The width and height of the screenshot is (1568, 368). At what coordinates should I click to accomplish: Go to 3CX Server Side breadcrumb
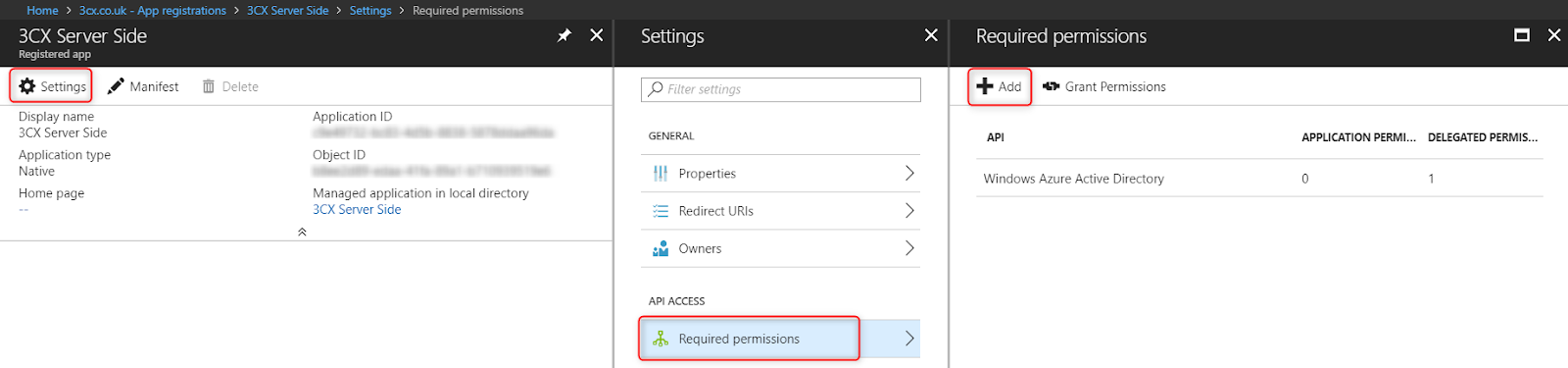pyautogui.click(x=287, y=10)
